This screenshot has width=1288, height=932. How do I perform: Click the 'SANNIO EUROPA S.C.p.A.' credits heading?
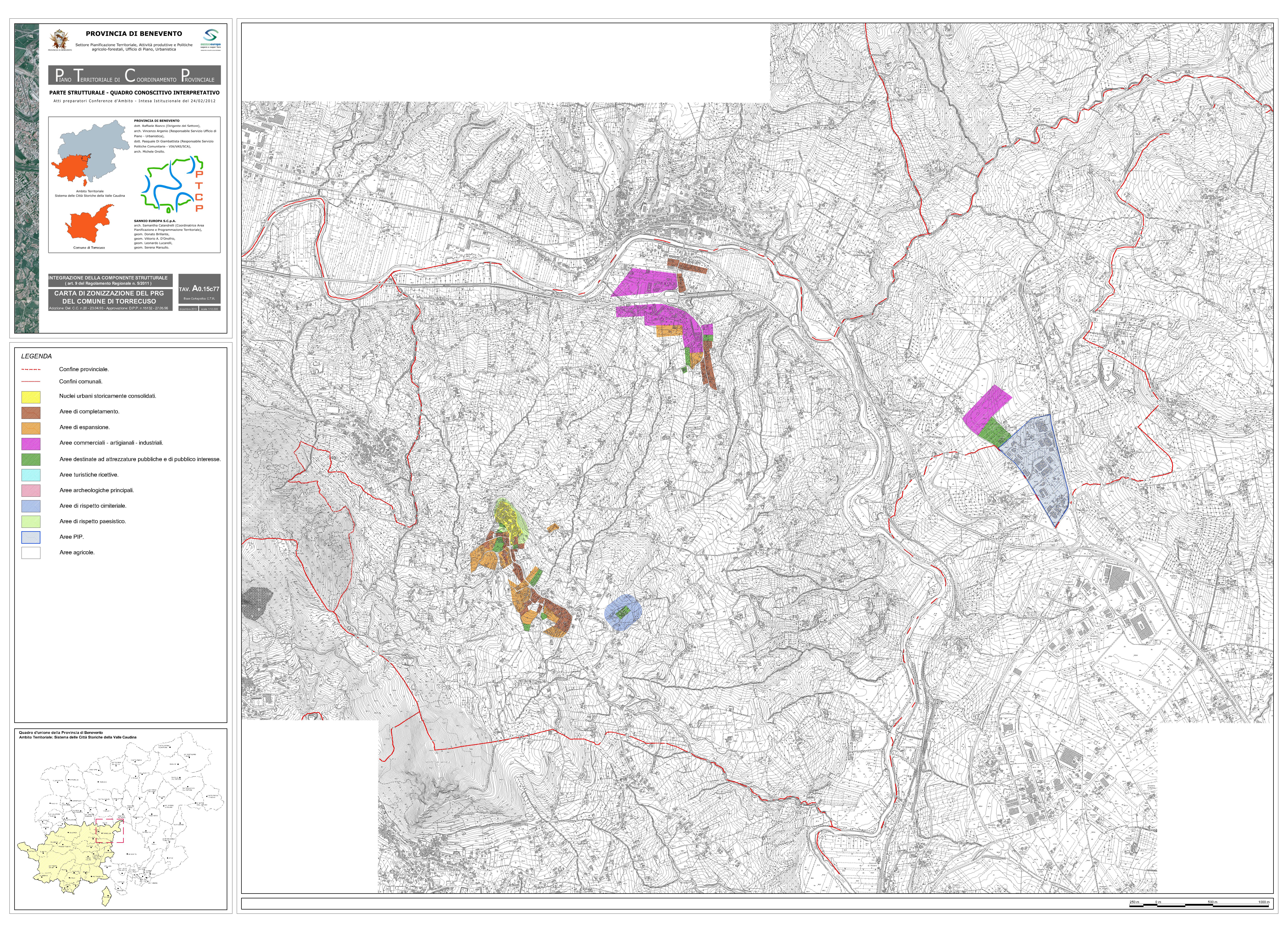(x=155, y=221)
